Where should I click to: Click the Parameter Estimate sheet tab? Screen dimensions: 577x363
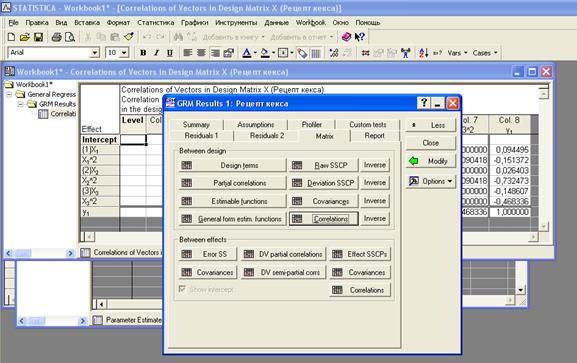tap(128, 320)
